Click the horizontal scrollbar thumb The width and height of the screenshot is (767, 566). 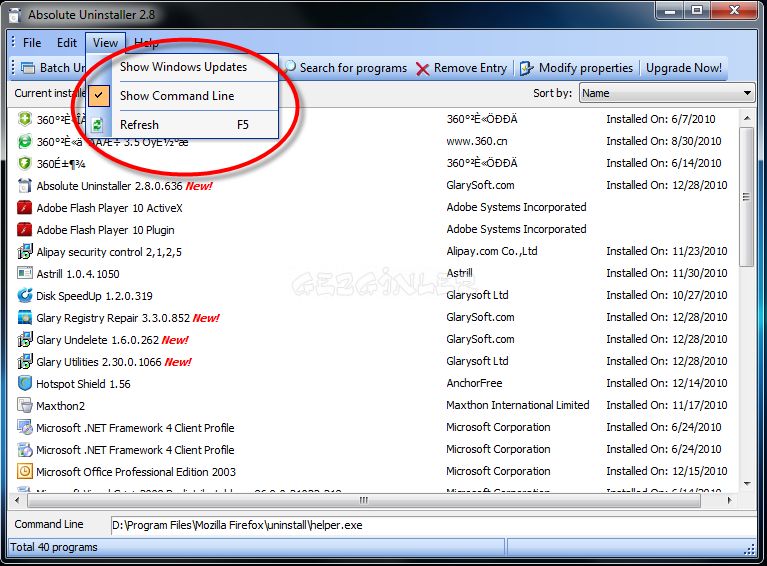[364, 500]
